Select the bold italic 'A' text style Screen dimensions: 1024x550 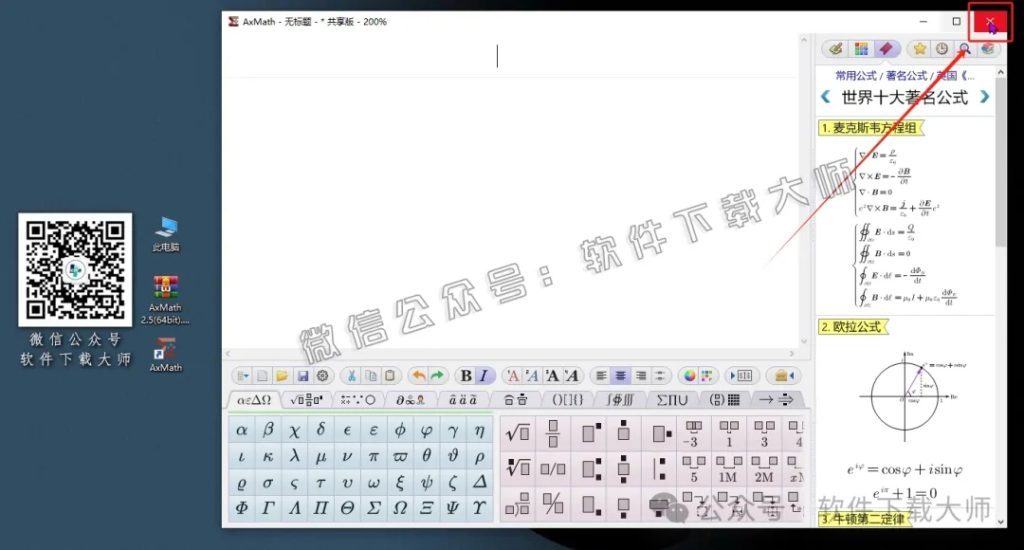[572, 376]
